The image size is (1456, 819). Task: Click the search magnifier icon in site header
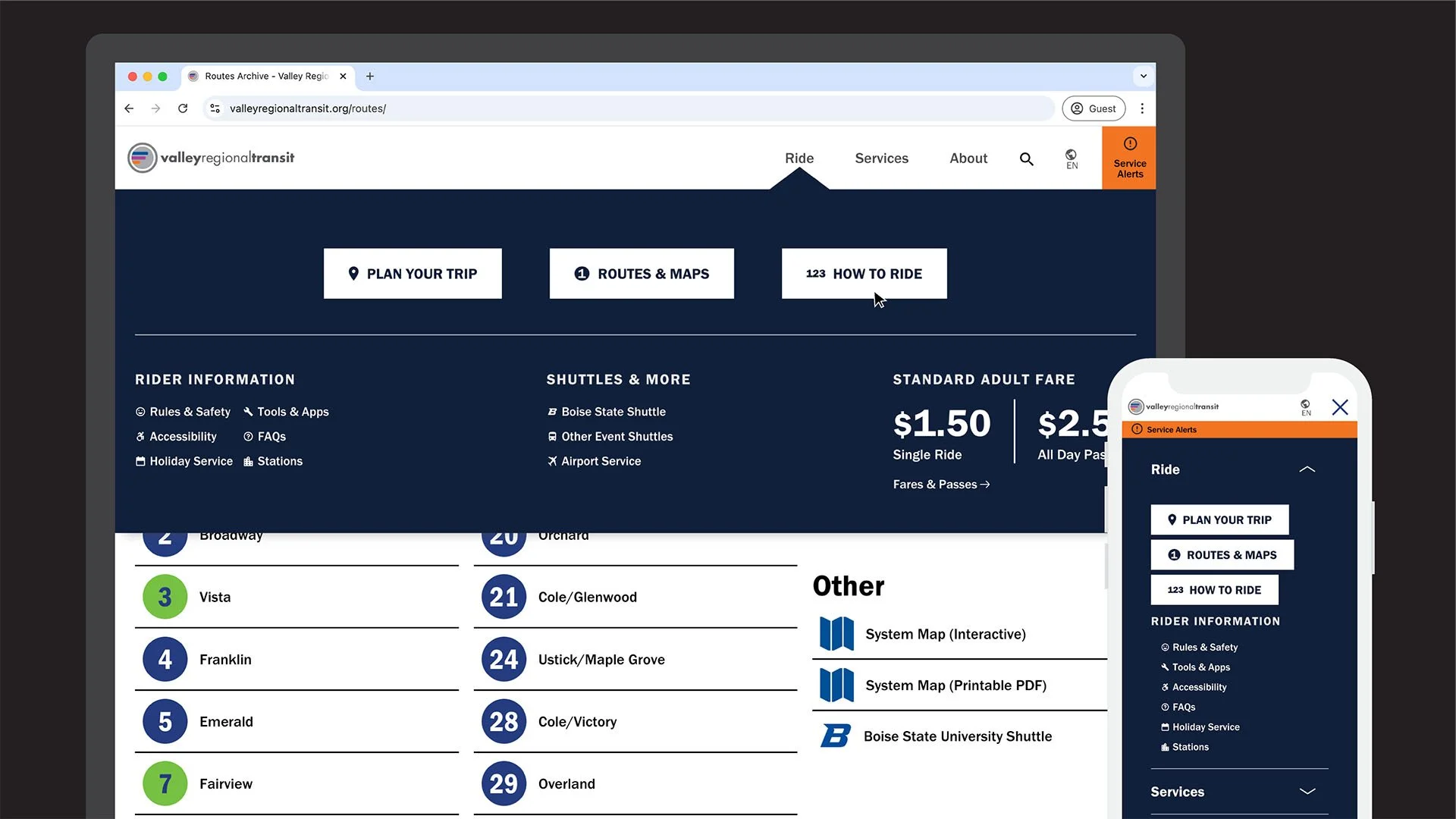point(1026,158)
